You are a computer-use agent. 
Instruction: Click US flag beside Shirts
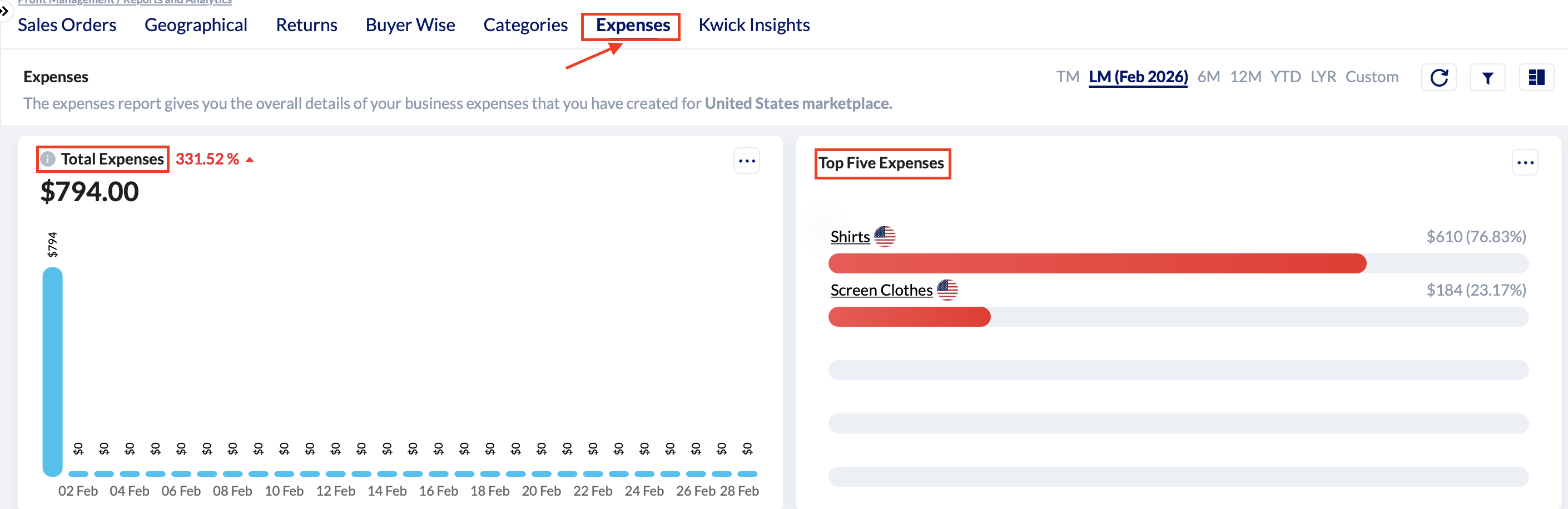(885, 237)
